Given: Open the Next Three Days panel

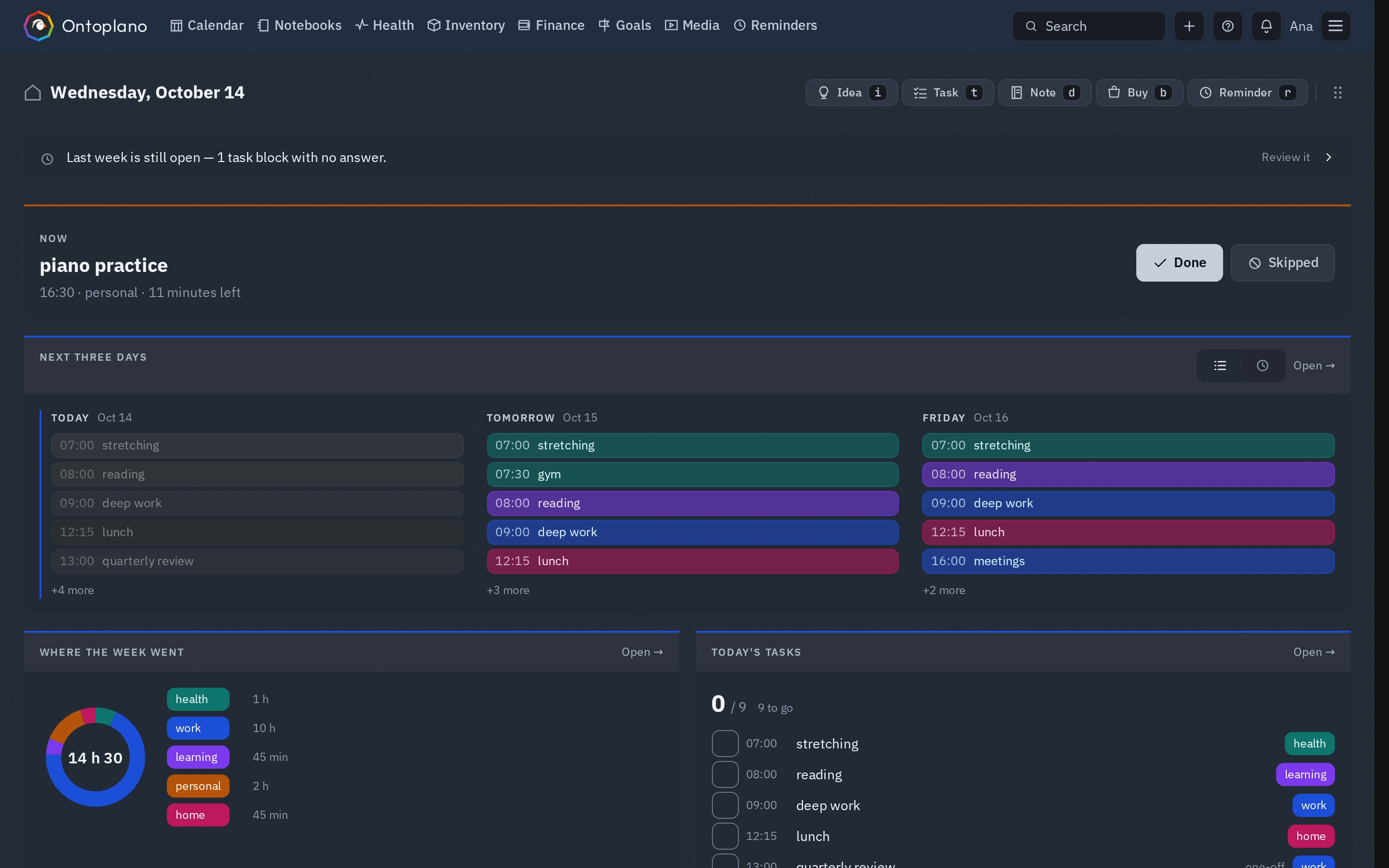Looking at the screenshot, I should tap(1314, 366).
